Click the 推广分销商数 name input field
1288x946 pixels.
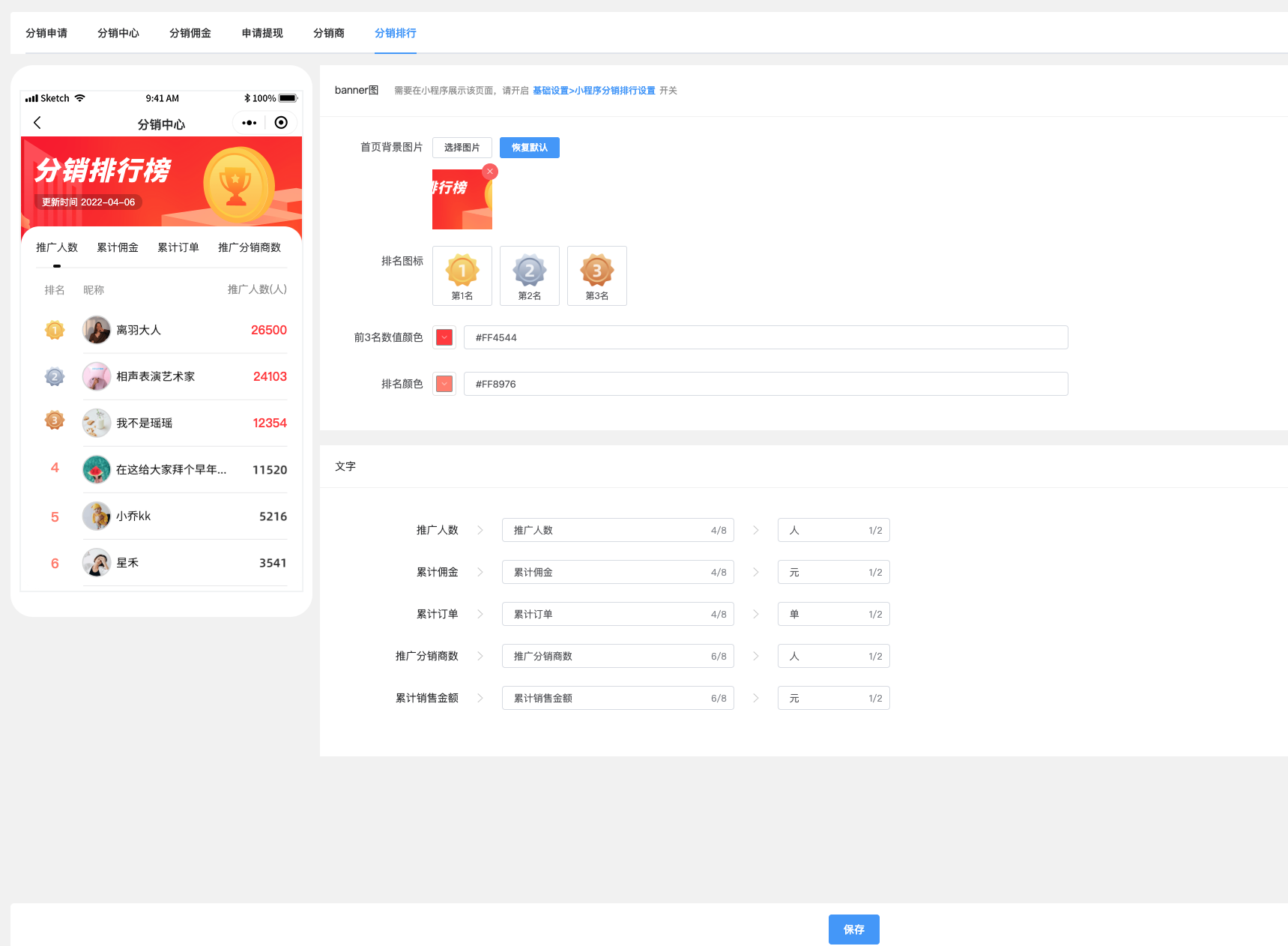point(618,656)
